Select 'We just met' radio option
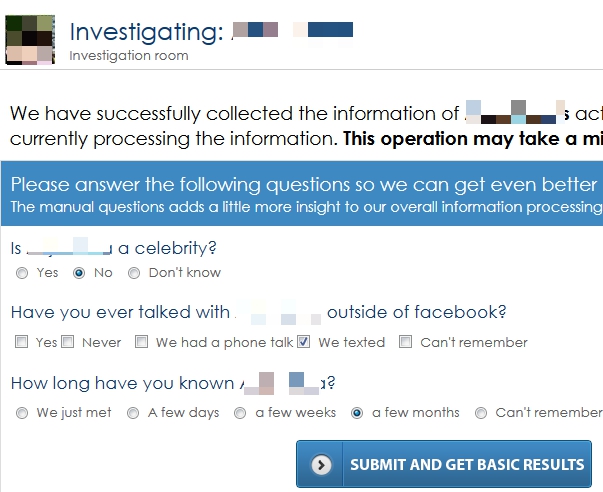The width and height of the screenshot is (603, 492). (22, 413)
